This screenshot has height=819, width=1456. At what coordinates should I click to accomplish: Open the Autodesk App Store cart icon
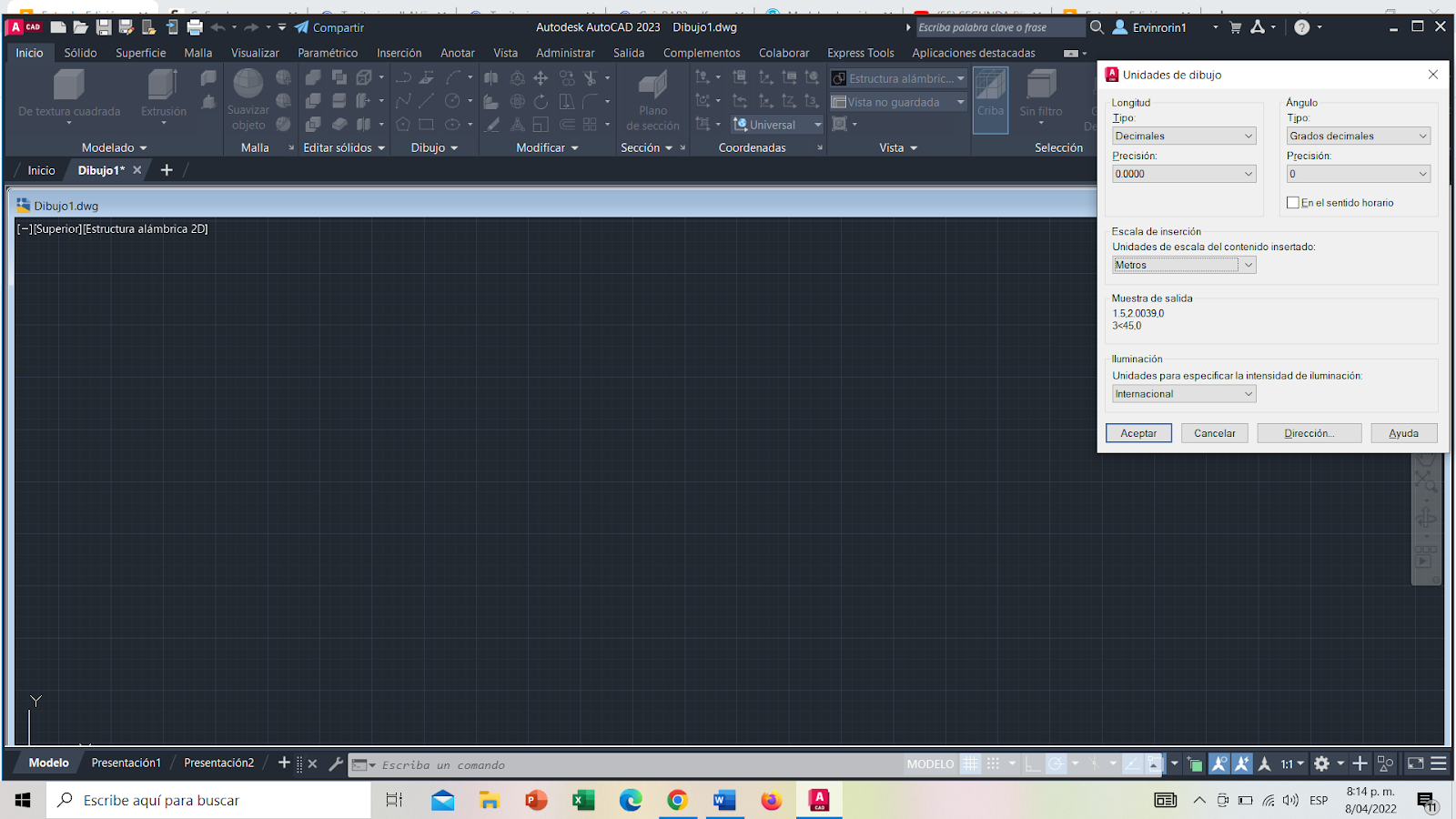pyautogui.click(x=1235, y=27)
